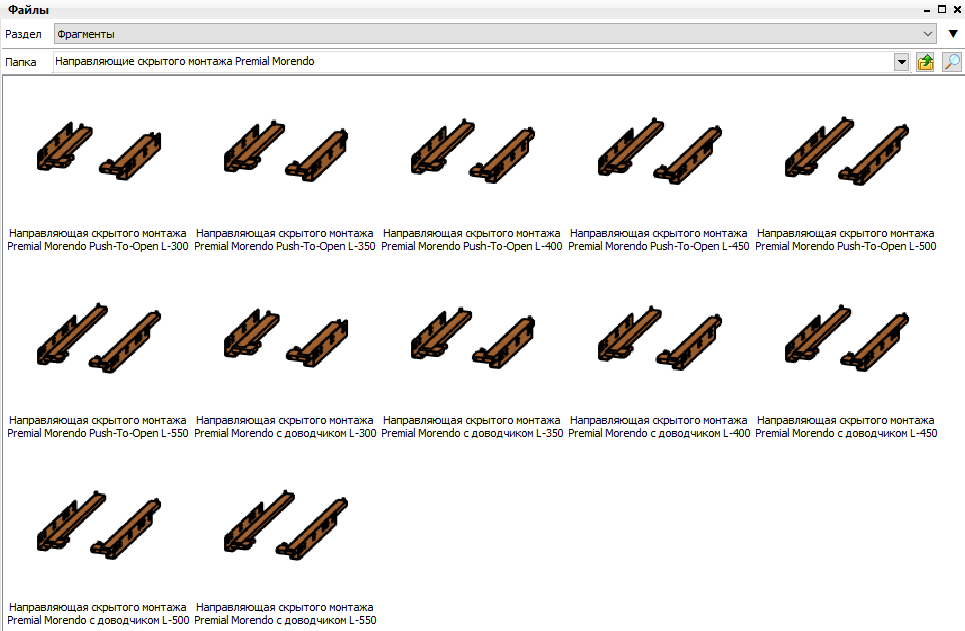This screenshot has height=631, width=965.
Task: Click the label text 'Premial Morendo с доводчиком L-500'
Action: click(98, 621)
